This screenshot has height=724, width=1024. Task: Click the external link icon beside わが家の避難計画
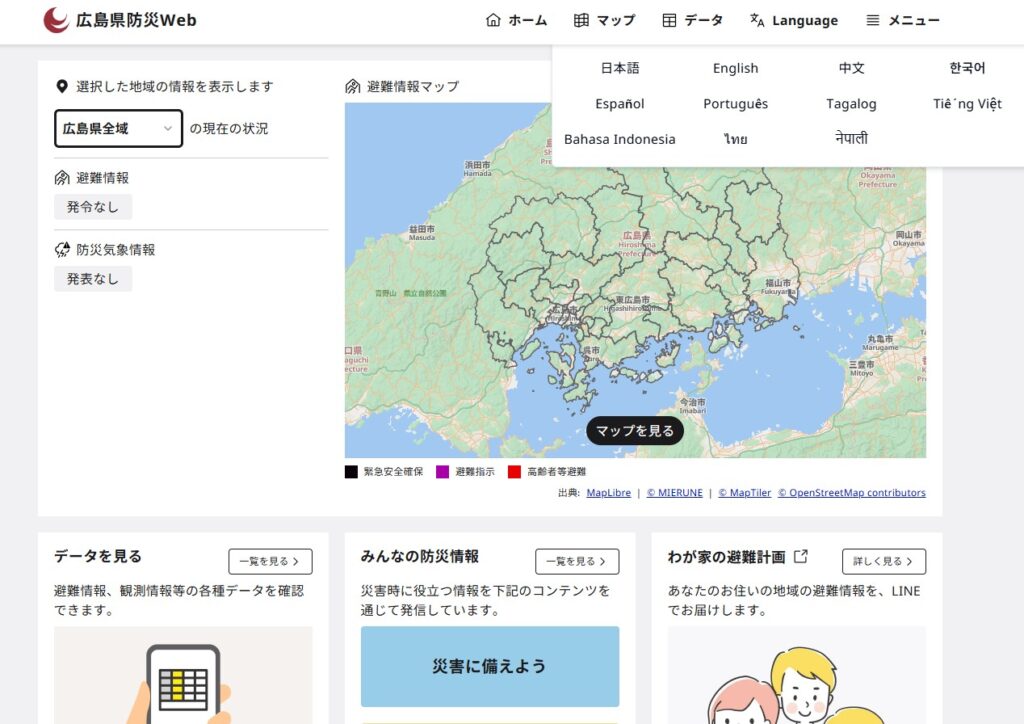pyautogui.click(x=800, y=557)
